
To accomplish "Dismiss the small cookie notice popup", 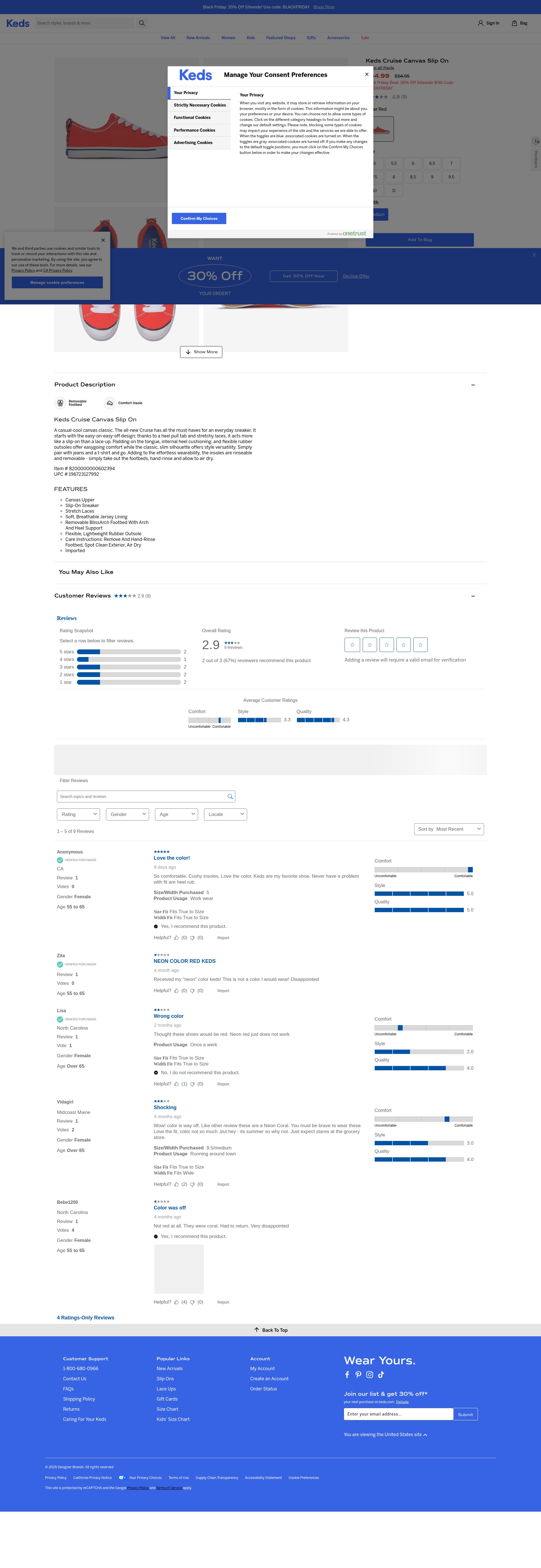I will click(x=103, y=240).
